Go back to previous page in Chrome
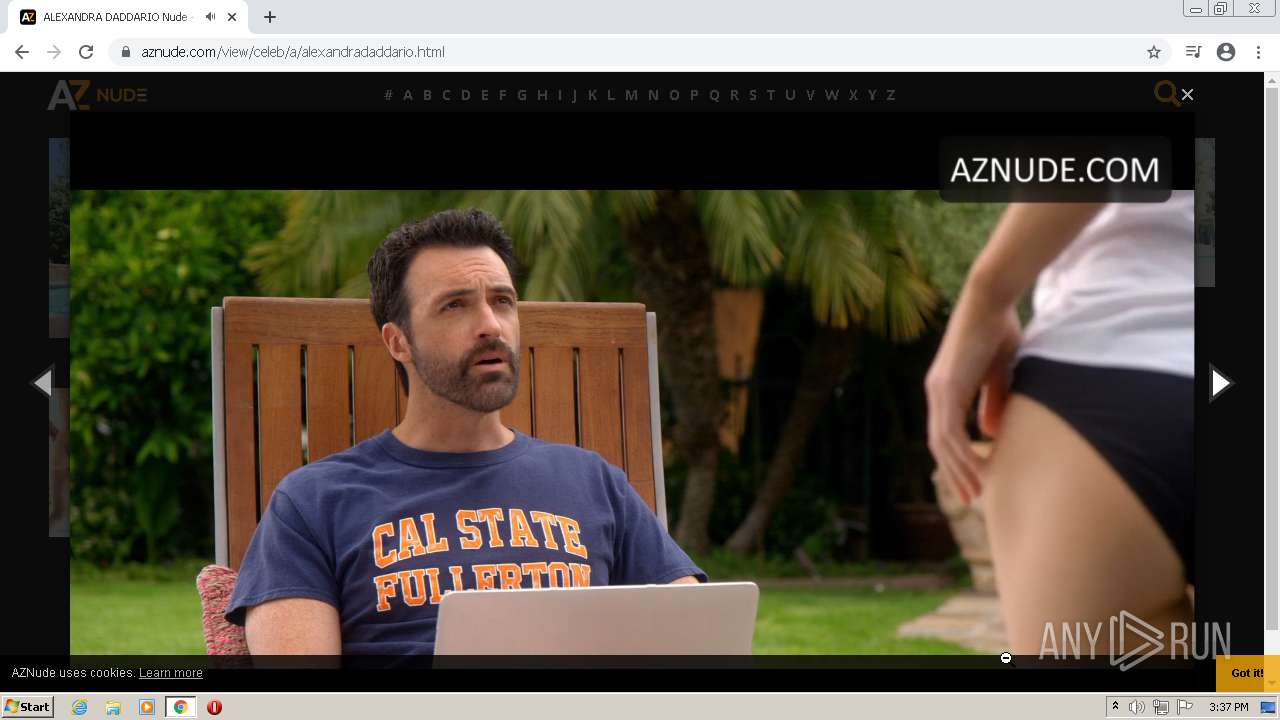 22,52
